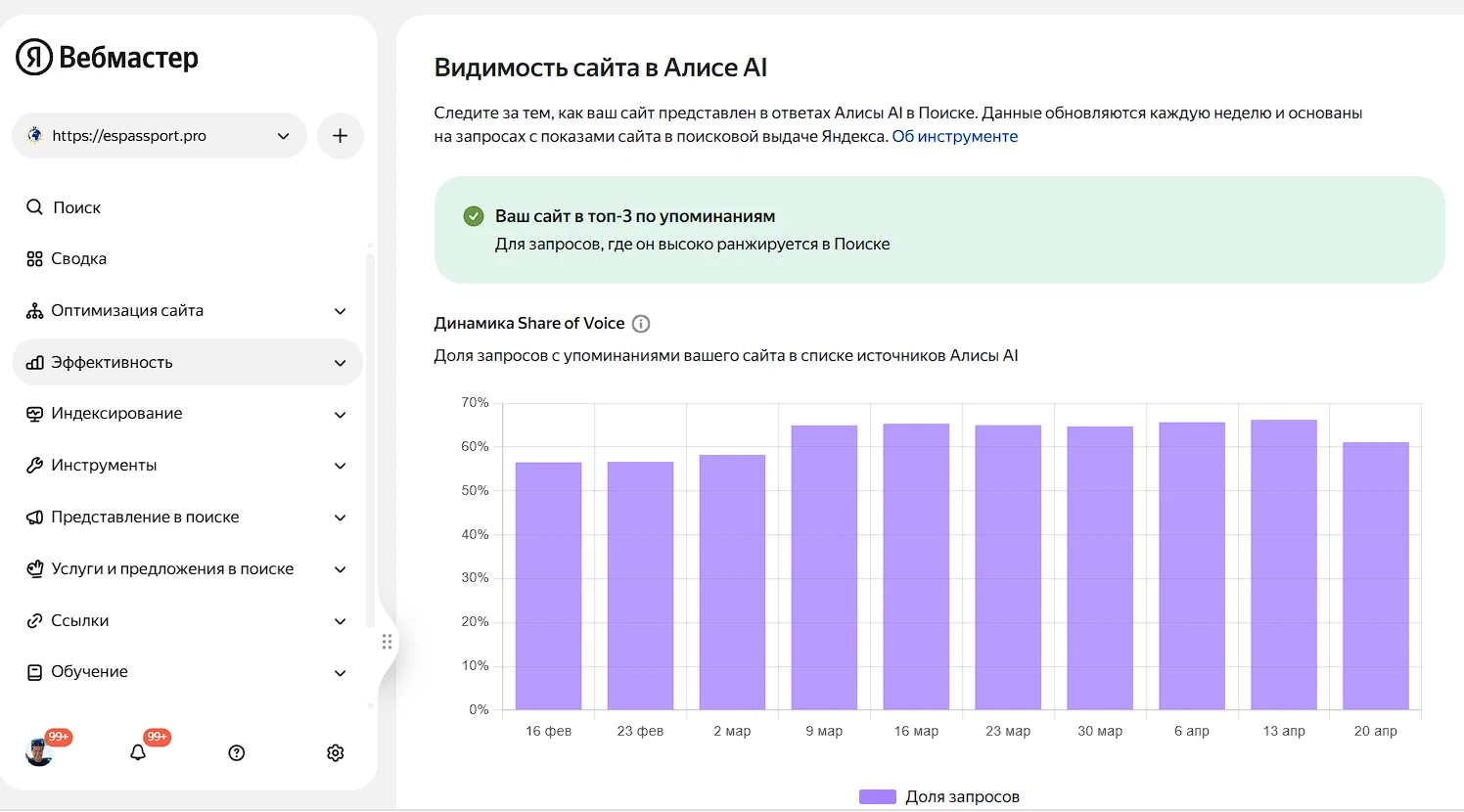The image size is (1464, 812).
Task: Click the Оптимизация сайта sitemap icon
Action: click(34, 311)
